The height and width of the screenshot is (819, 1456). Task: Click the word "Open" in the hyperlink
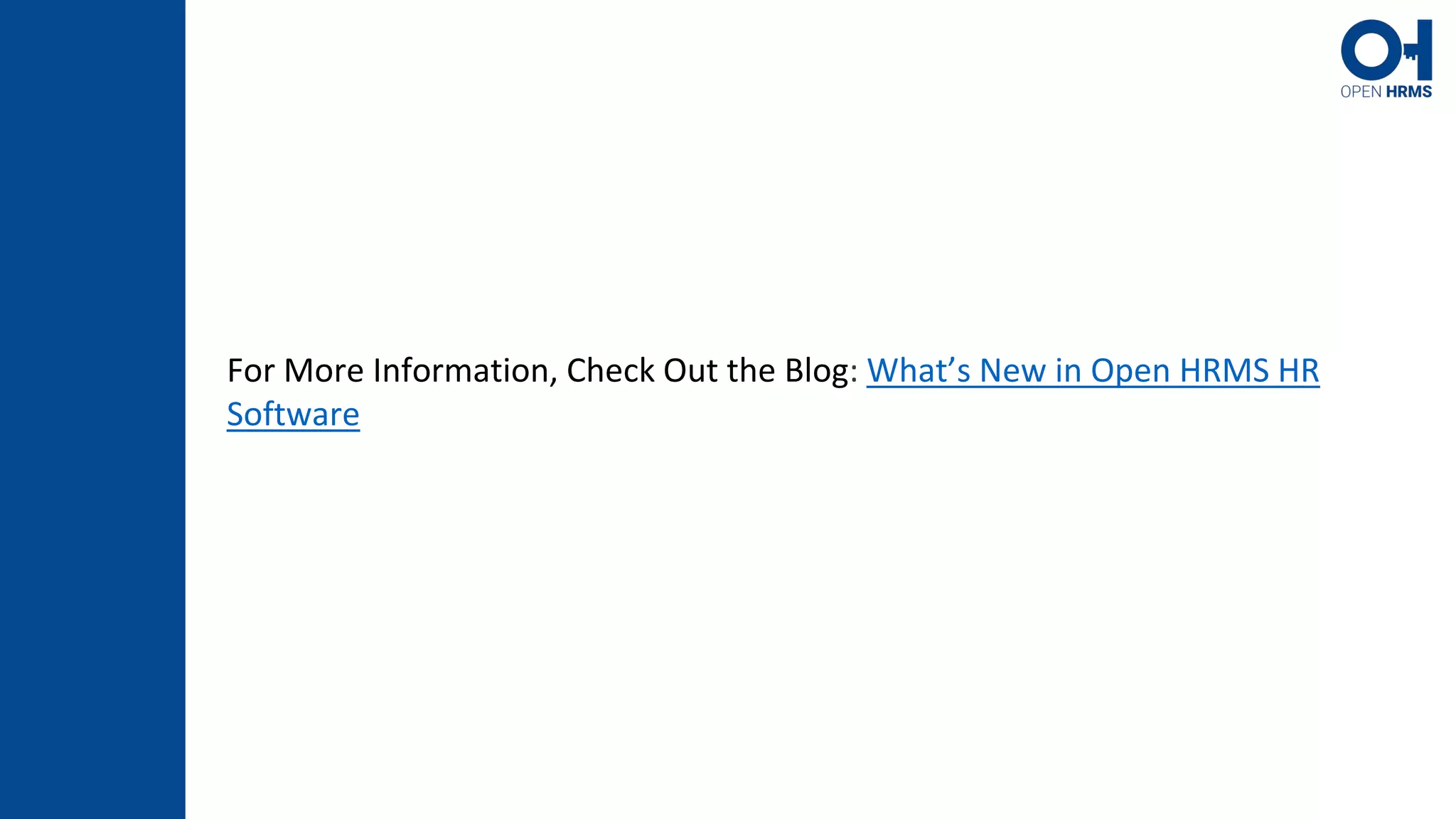(1130, 371)
